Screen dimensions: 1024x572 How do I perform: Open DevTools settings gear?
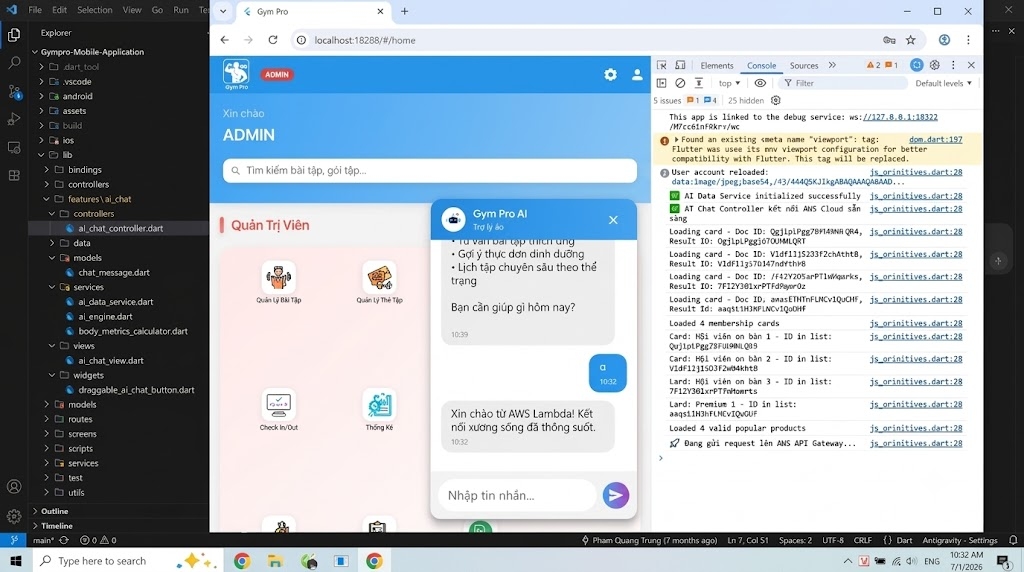pos(935,65)
